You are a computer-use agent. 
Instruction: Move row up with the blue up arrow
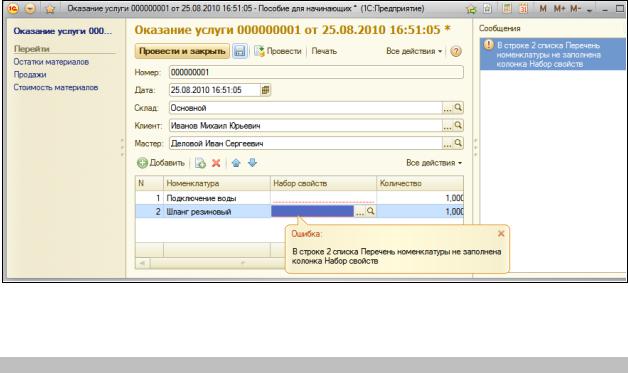(236, 163)
